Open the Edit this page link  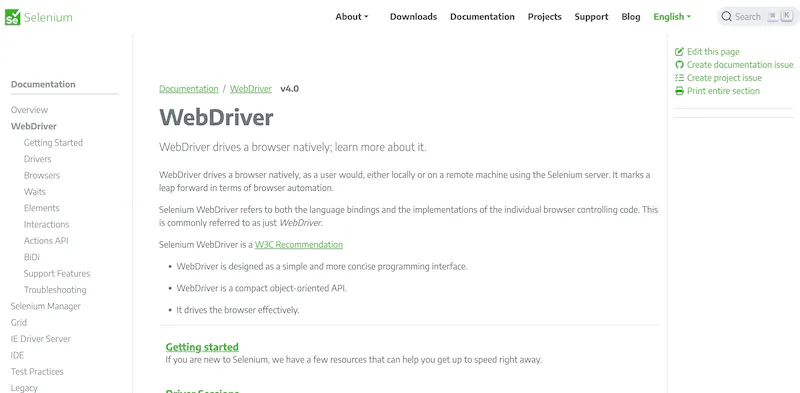[713, 52]
